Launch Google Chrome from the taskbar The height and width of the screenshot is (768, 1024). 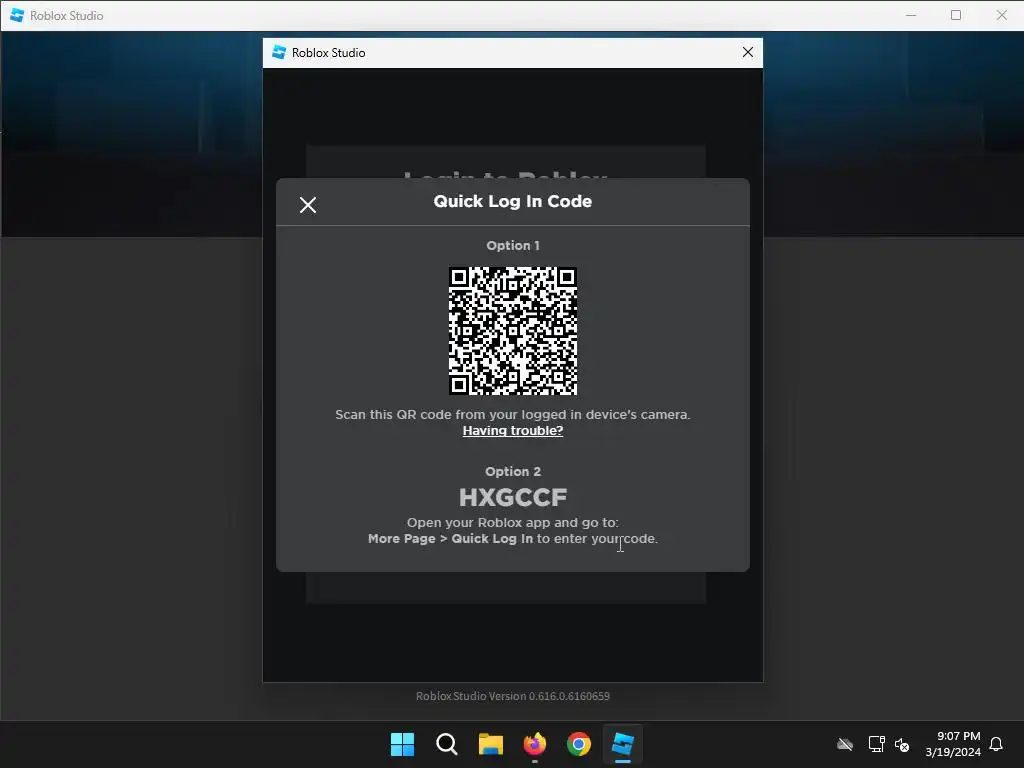point(579,744)
